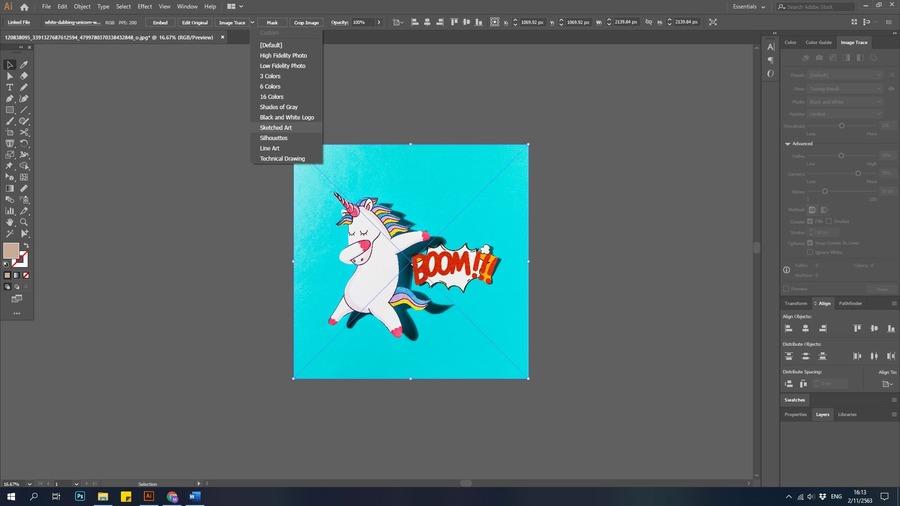Select the Magic Wand tool
This screenshot has width=900, height=506.
coord(10,233)
